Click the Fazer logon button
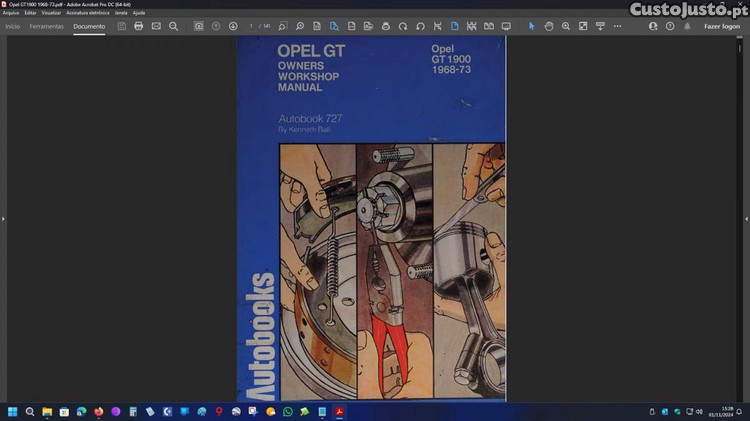The width and height of the screenshot is (750, 421). tap(722, 26)
